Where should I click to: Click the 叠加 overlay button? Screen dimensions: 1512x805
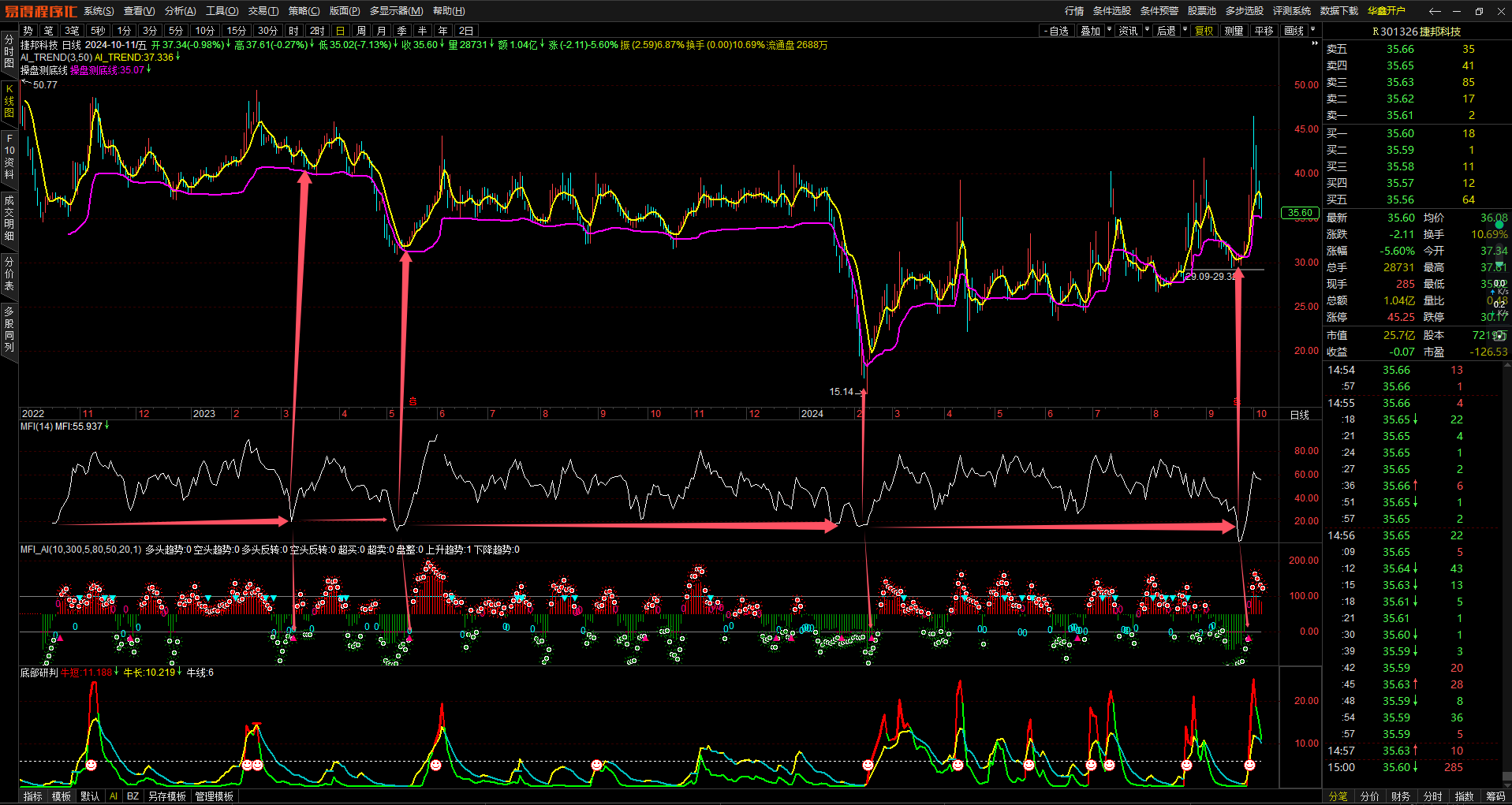(1090, 31)
